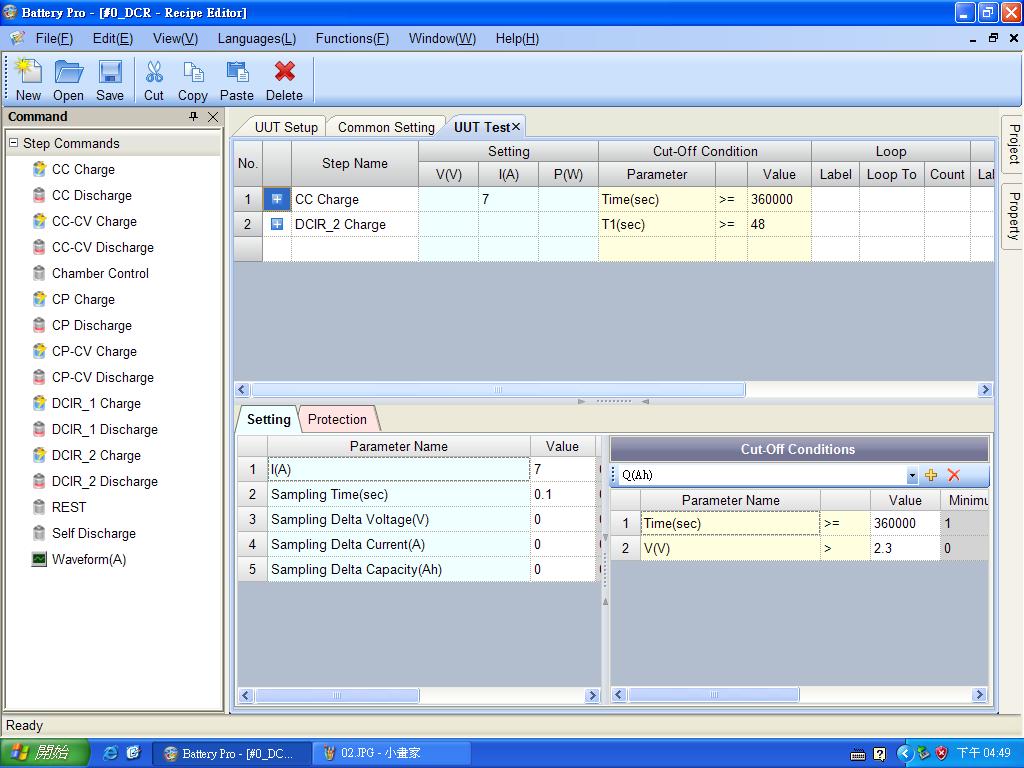Screen dimensions: 1024x768
Task: Select the DCIR_1 Discharge command icon
Action: click(x=39, y=429)
